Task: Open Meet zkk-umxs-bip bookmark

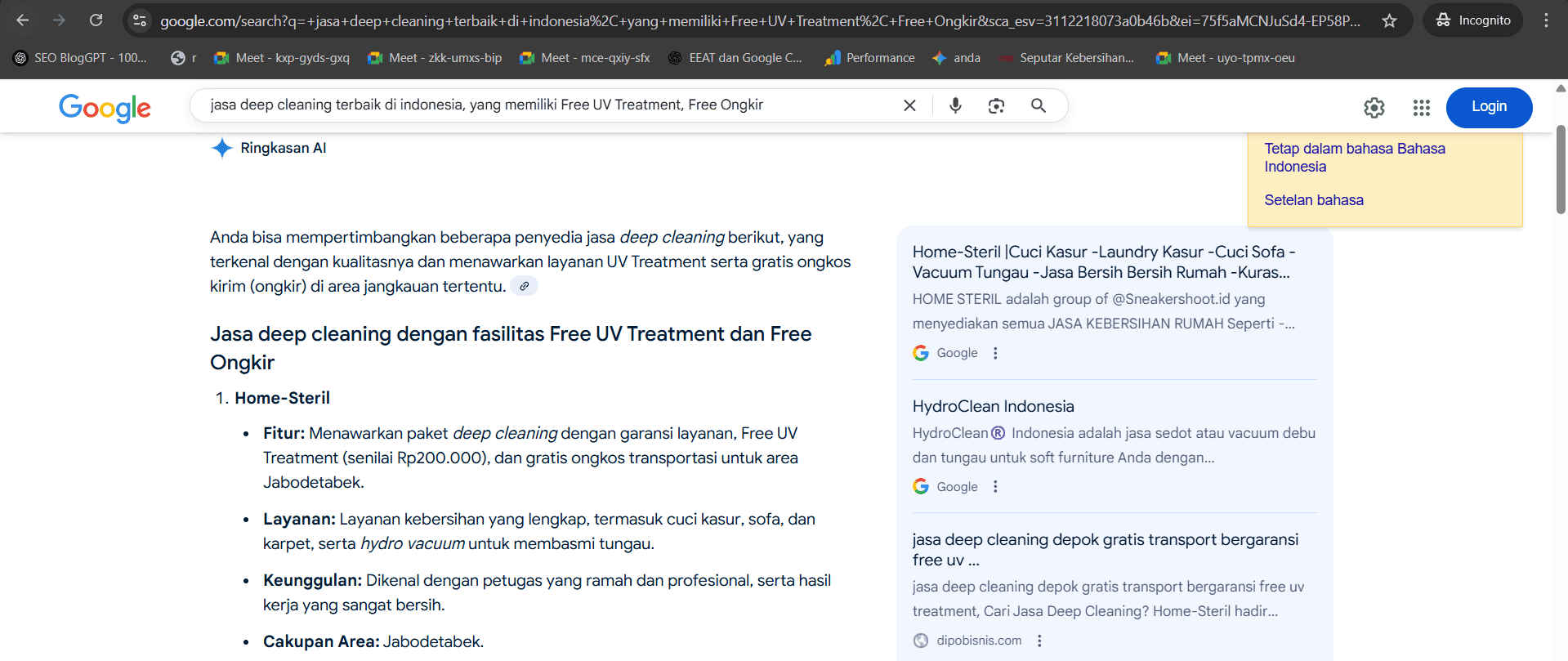Action: click(x=435, y=58)
